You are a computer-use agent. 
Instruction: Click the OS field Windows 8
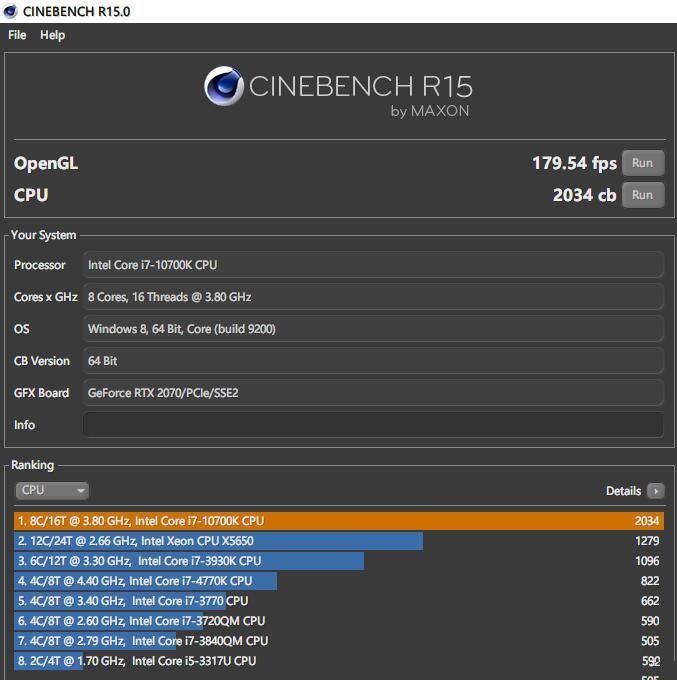click(373, 329)
